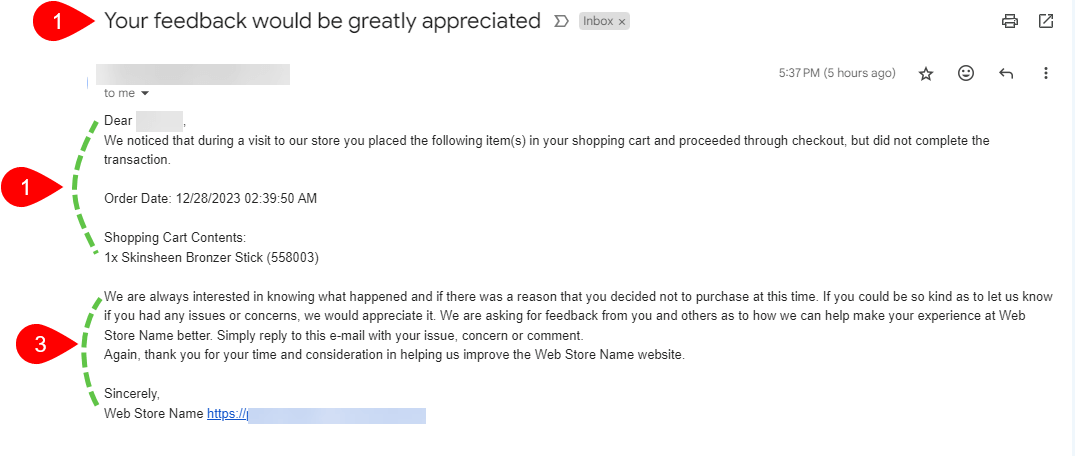
Task: Print this email
Action: point(1010,21)
